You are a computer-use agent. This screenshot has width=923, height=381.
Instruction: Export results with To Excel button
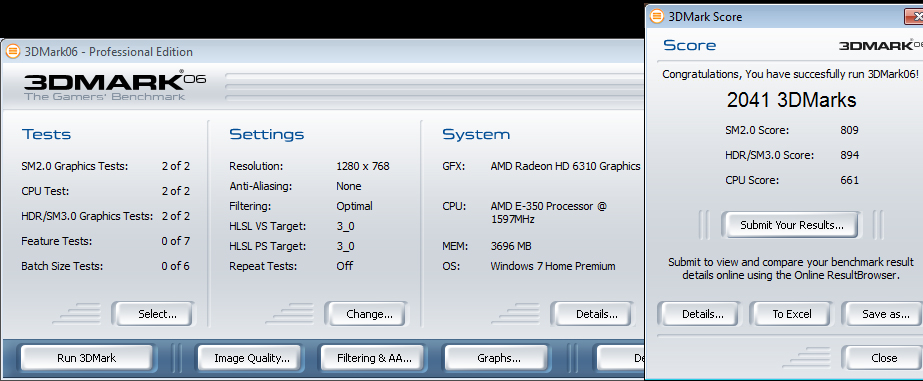792,314
